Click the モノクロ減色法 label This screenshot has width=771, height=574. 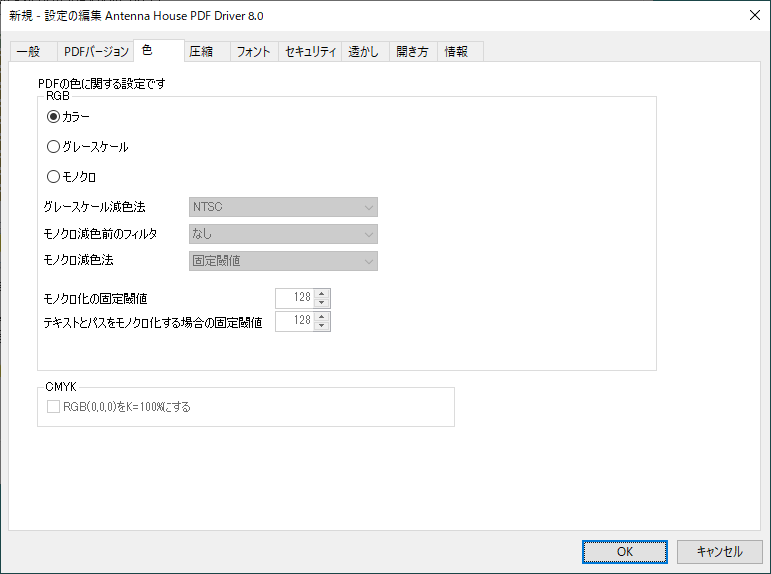pyautogui.click(x=78, y=260)
